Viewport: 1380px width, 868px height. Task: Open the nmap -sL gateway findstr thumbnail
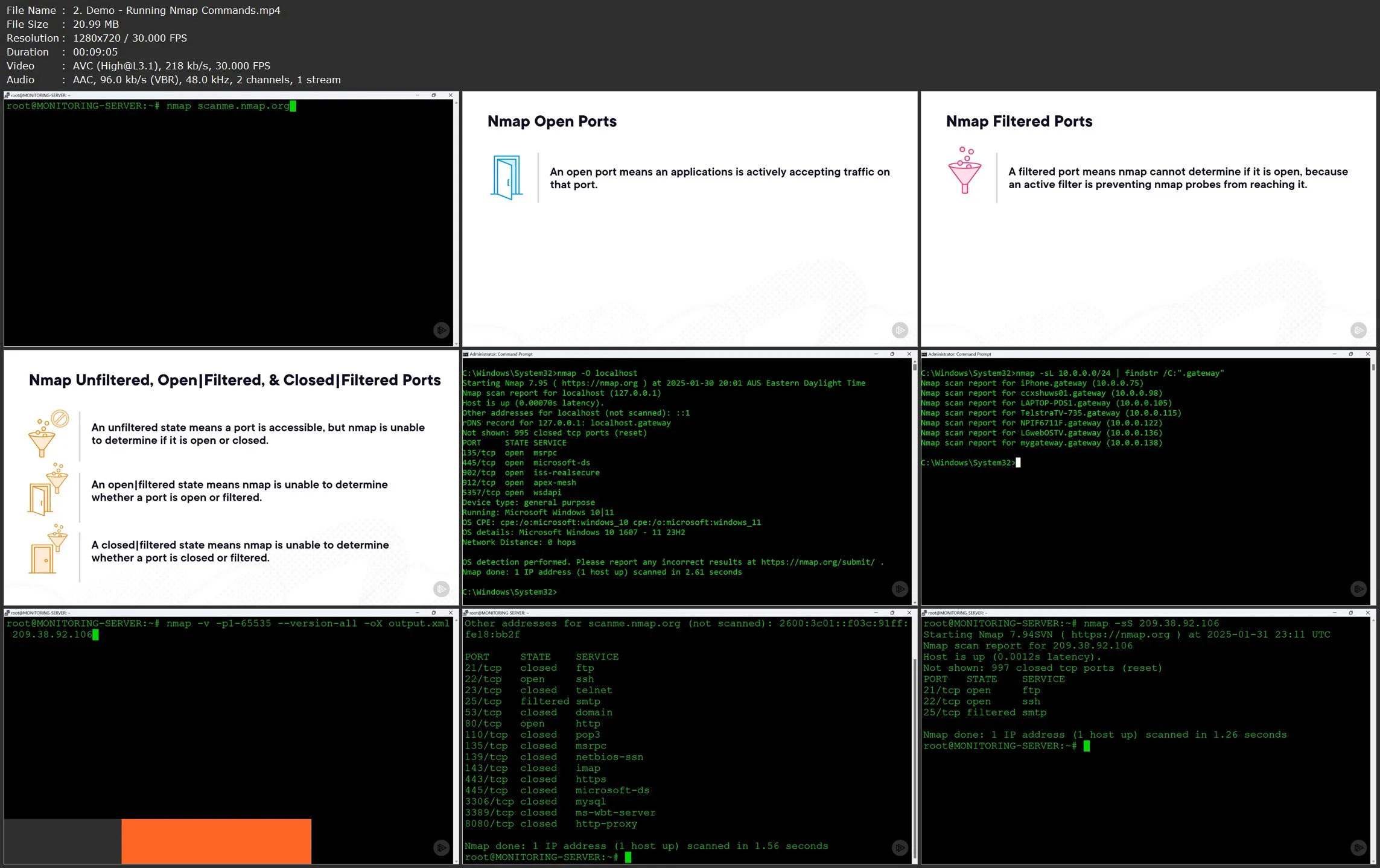click(x=1148, y=477)
